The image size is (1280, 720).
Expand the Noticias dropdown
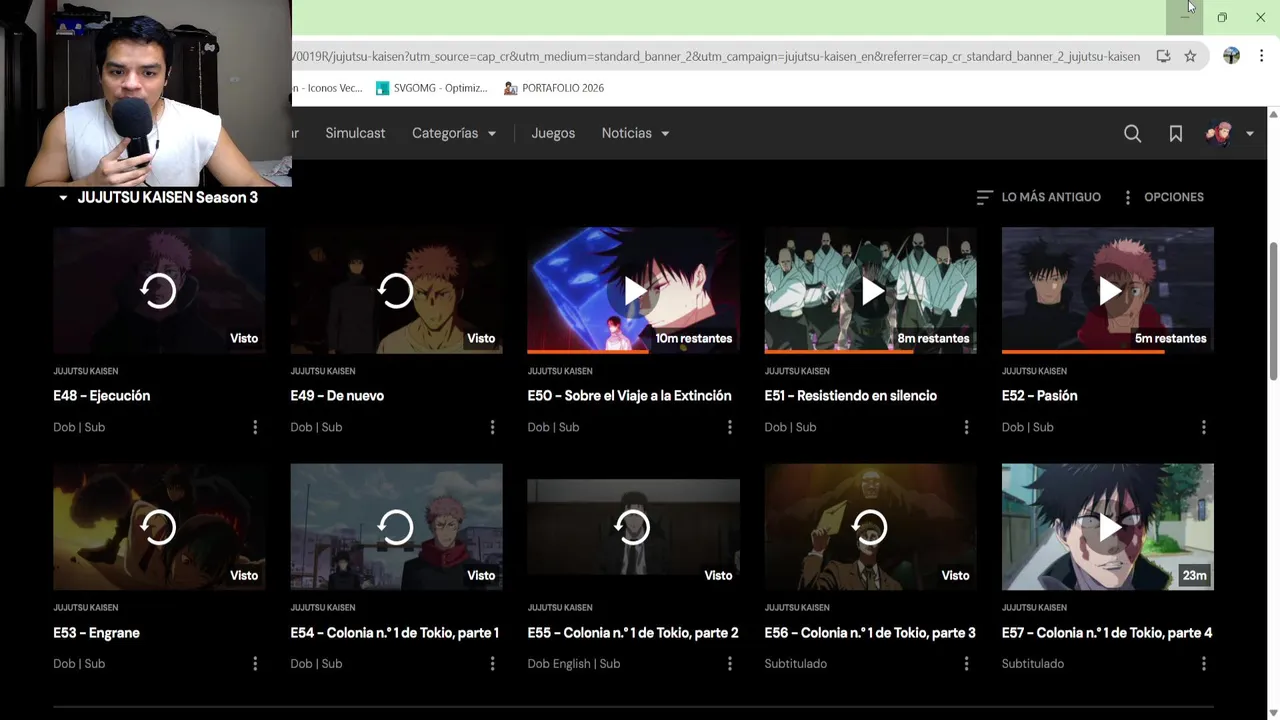pyautogui.click(x=635, y=133)
